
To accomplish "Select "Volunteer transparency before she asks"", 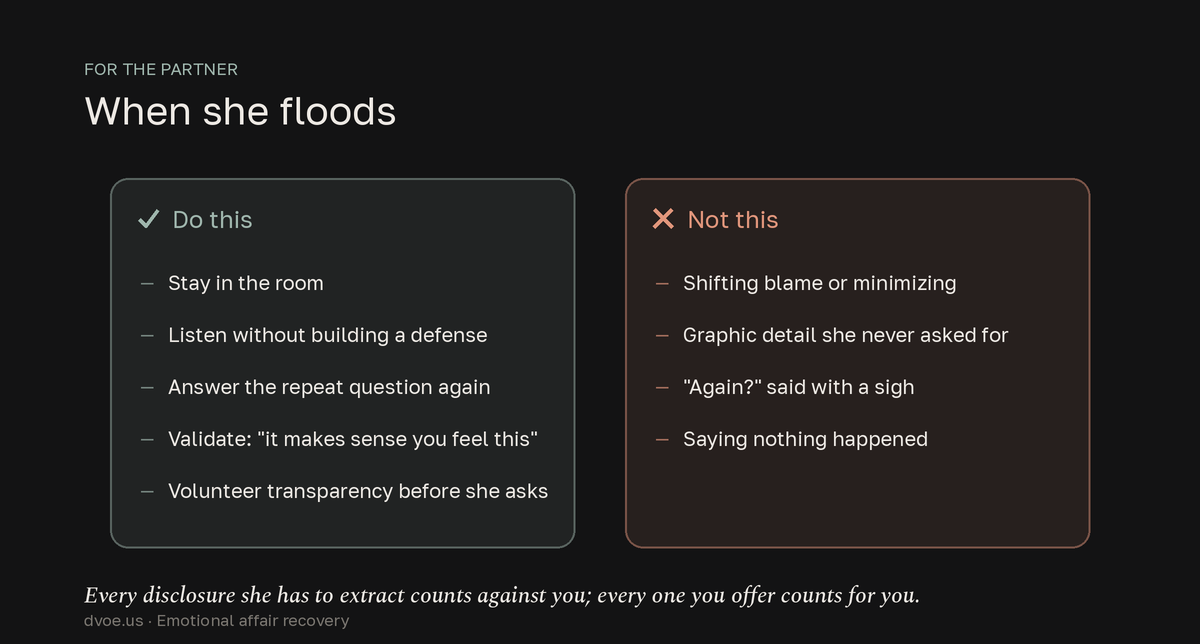I will 358,491.
